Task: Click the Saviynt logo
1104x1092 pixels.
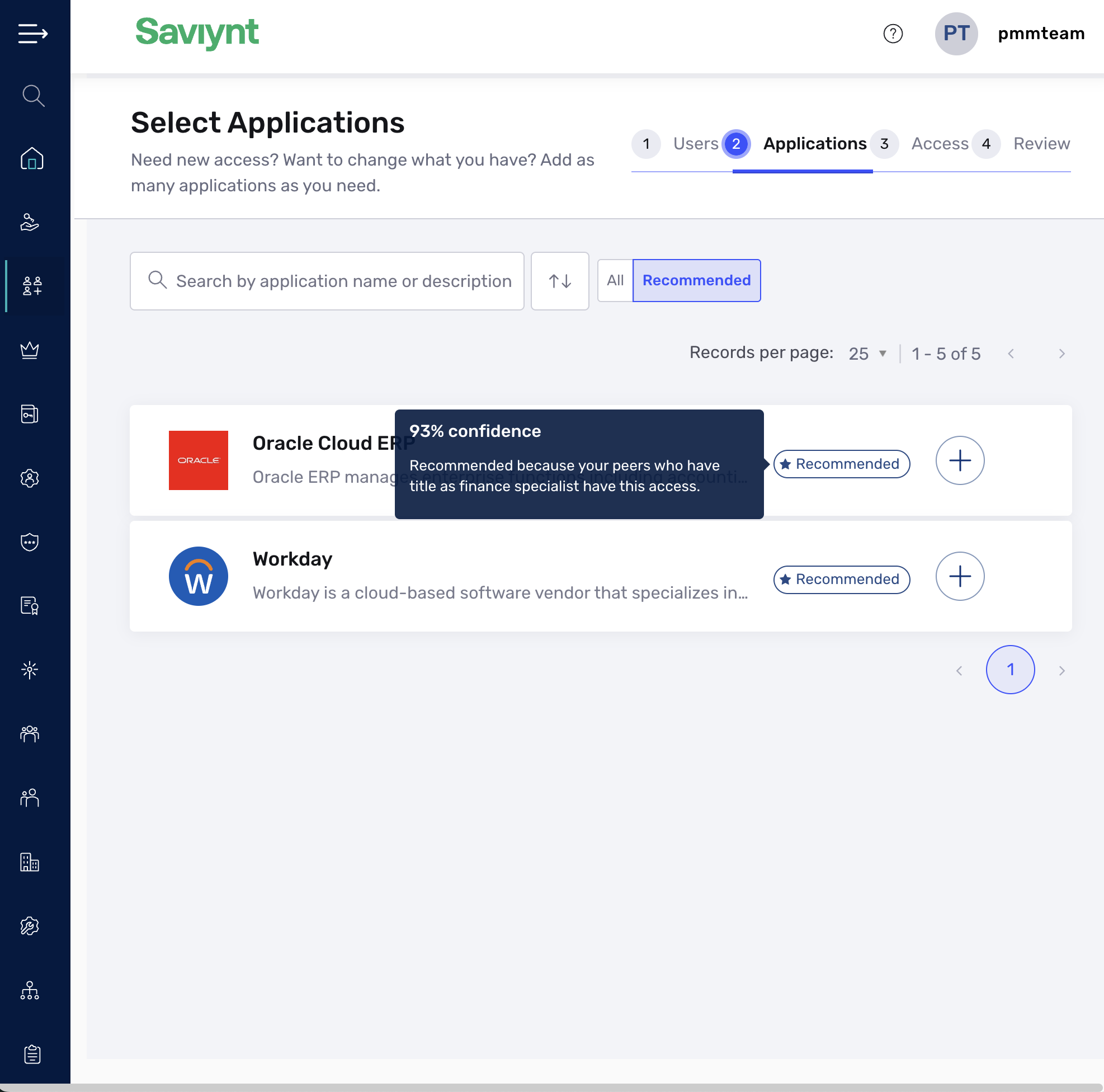Action: pyautogui.click(x=197, y=32)
